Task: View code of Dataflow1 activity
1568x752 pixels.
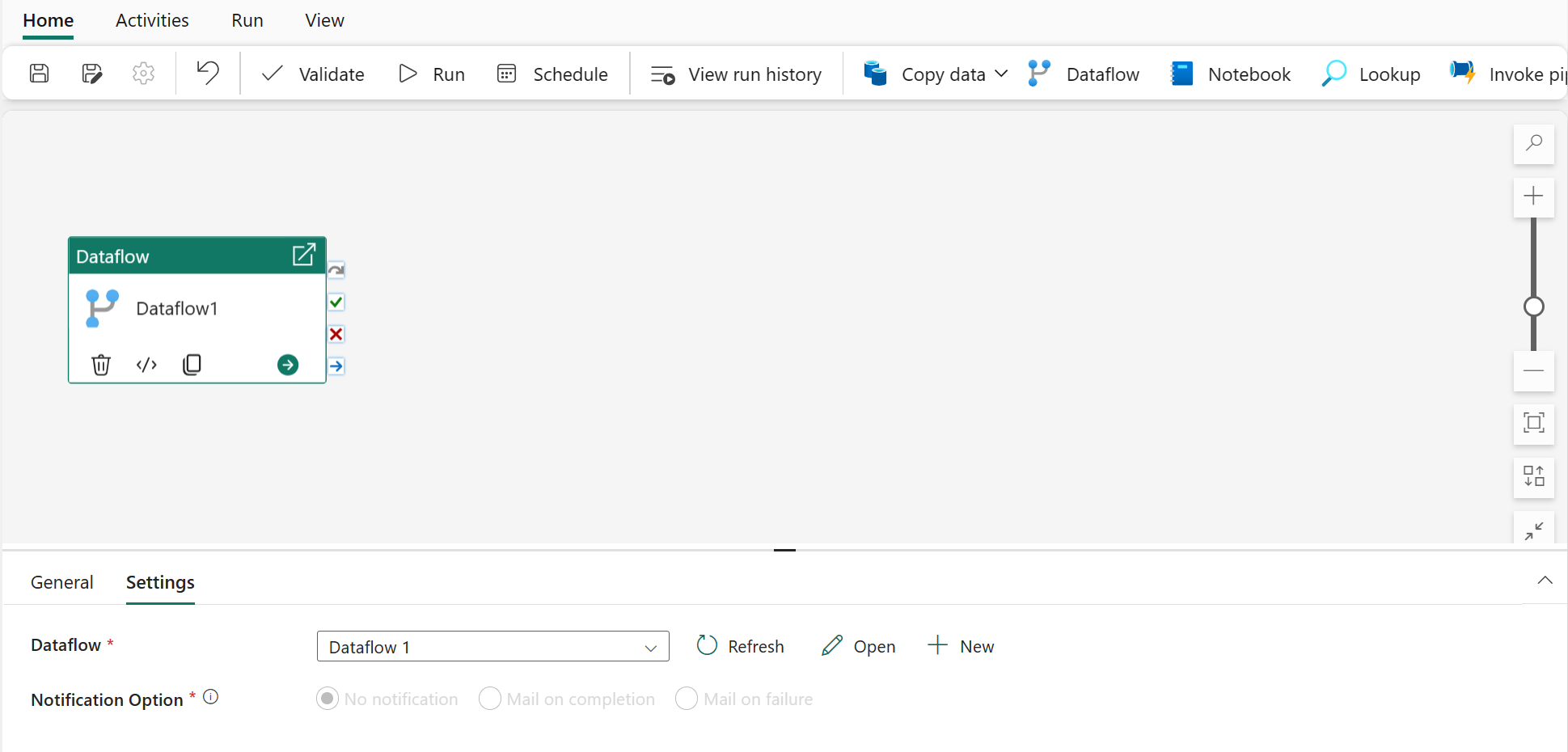Action: coord(146,365)
